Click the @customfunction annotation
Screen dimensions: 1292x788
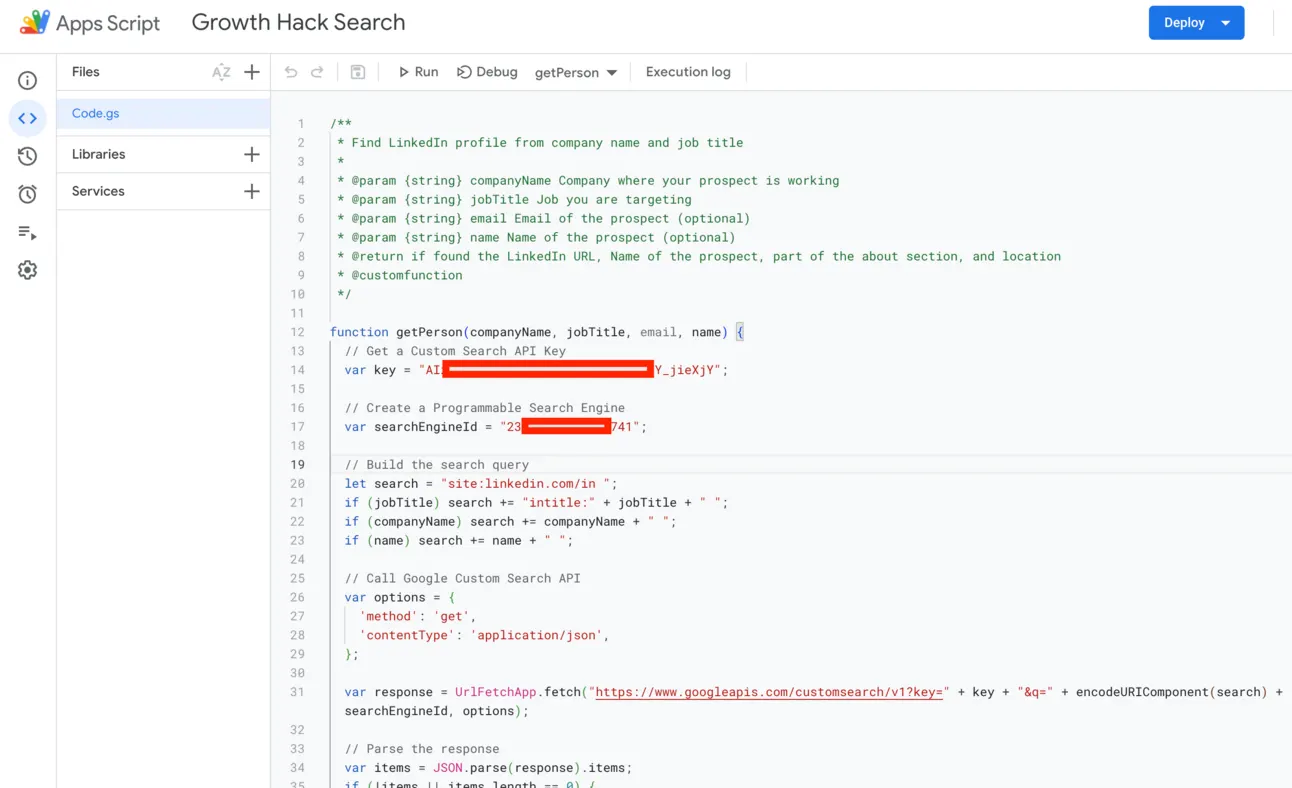[407, 275]
